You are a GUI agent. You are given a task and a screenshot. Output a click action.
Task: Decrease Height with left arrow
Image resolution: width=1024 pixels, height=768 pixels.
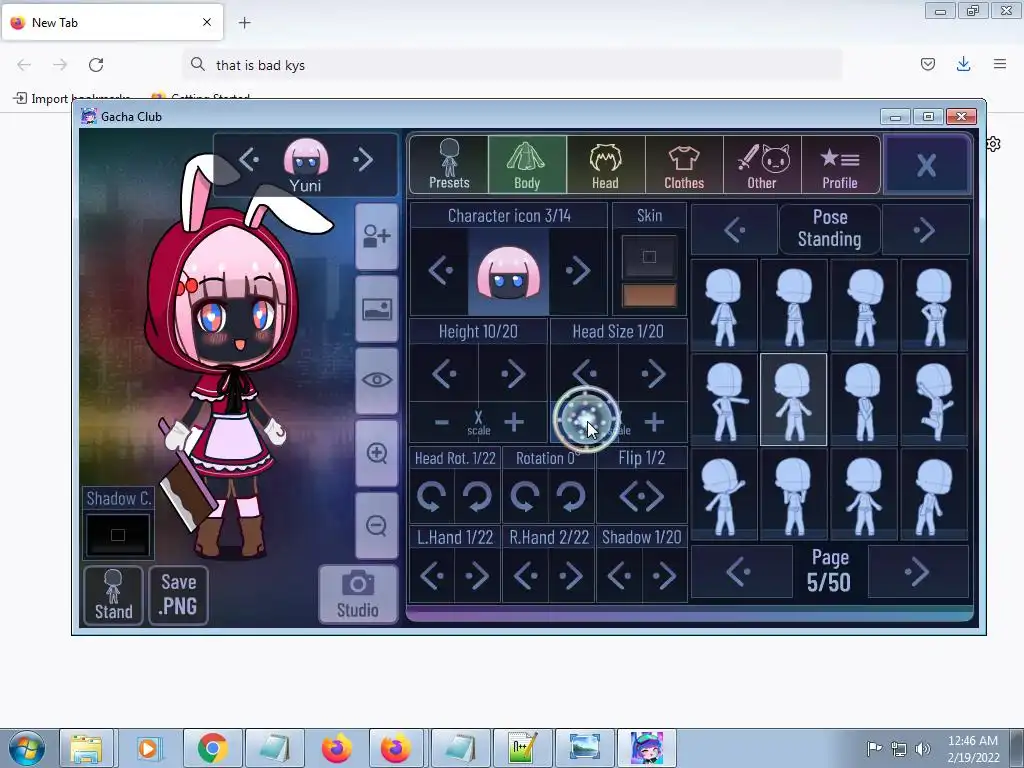445,374
